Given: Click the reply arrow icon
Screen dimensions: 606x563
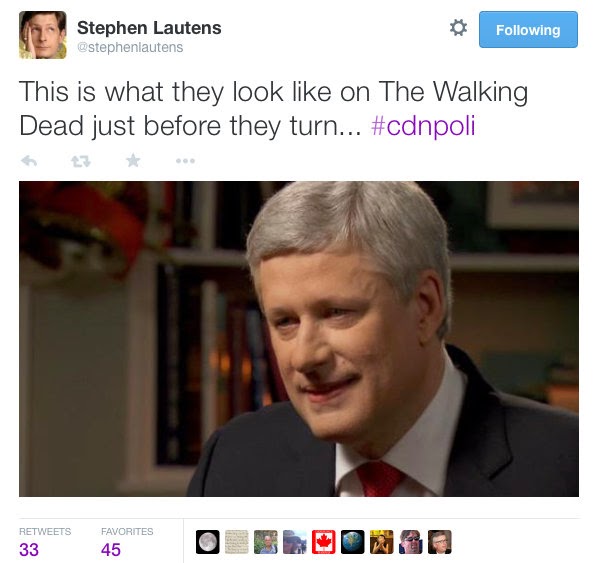Looking at the screenshot, I should point(29,160).
